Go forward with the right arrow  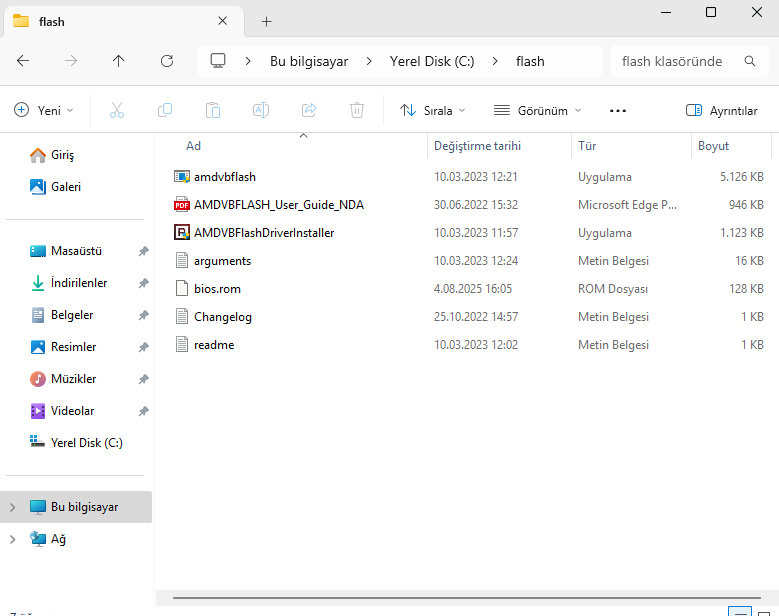point(71,61)
